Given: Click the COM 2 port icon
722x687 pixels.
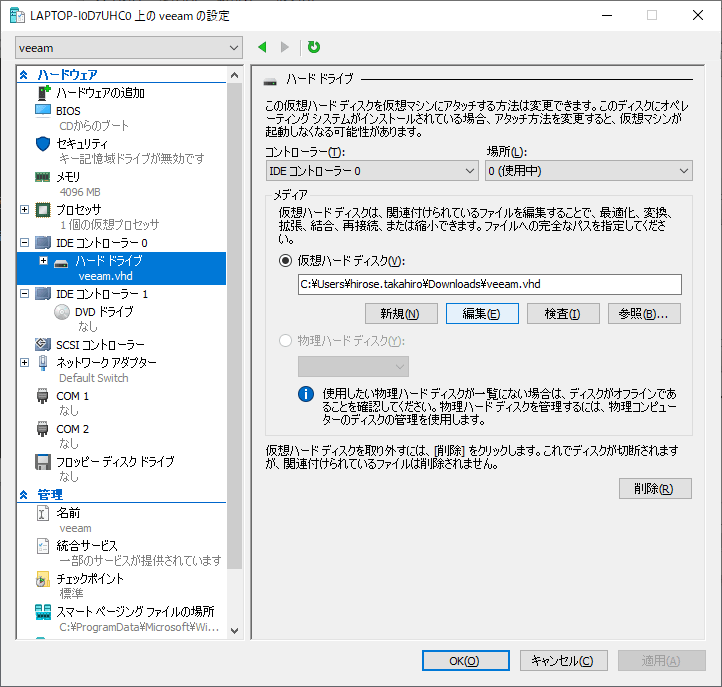Looking at the screenshot, I should coord(42,429).
